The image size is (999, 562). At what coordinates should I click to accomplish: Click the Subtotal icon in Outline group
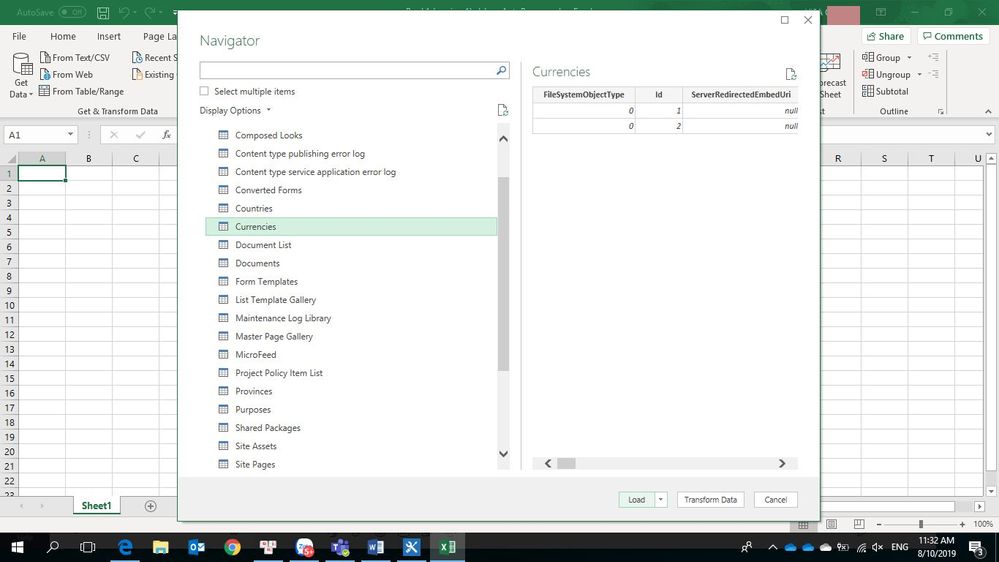[x=868, y=91]
